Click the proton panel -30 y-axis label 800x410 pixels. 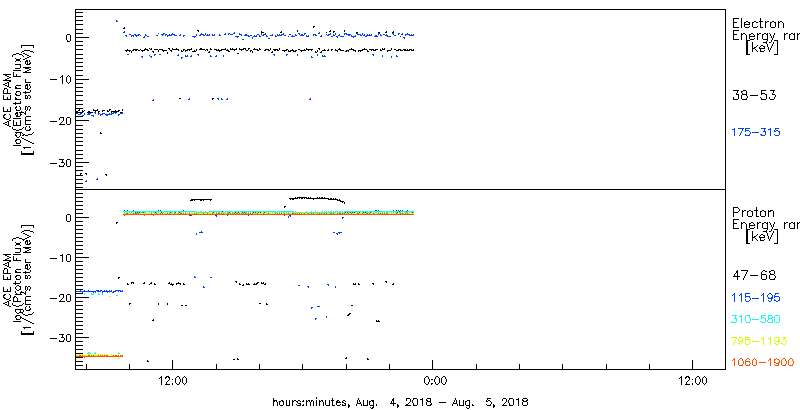pyautogui.click(x=63, y=339)
